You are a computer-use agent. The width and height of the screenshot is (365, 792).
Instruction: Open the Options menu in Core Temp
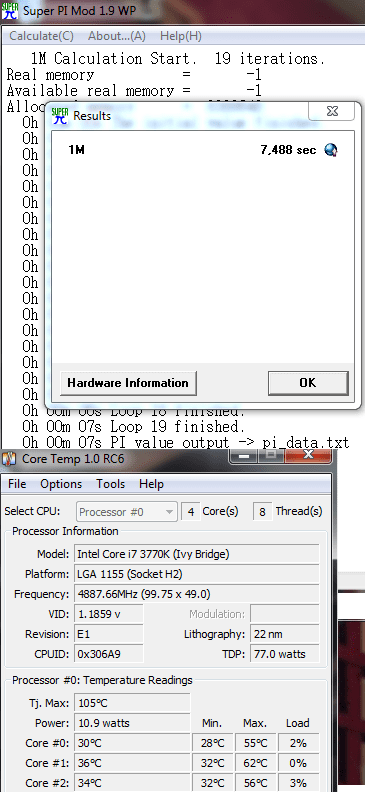point(61,484)
